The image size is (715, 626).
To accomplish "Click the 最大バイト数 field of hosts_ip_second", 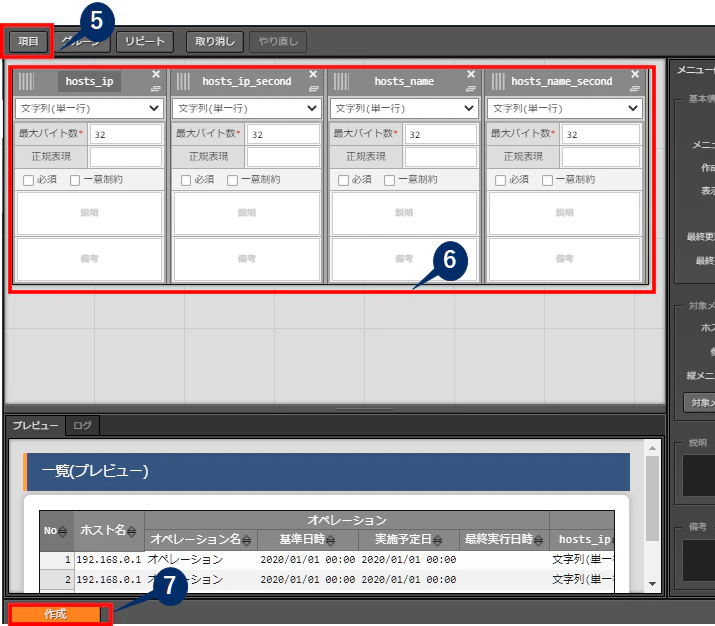I will 283,134.
